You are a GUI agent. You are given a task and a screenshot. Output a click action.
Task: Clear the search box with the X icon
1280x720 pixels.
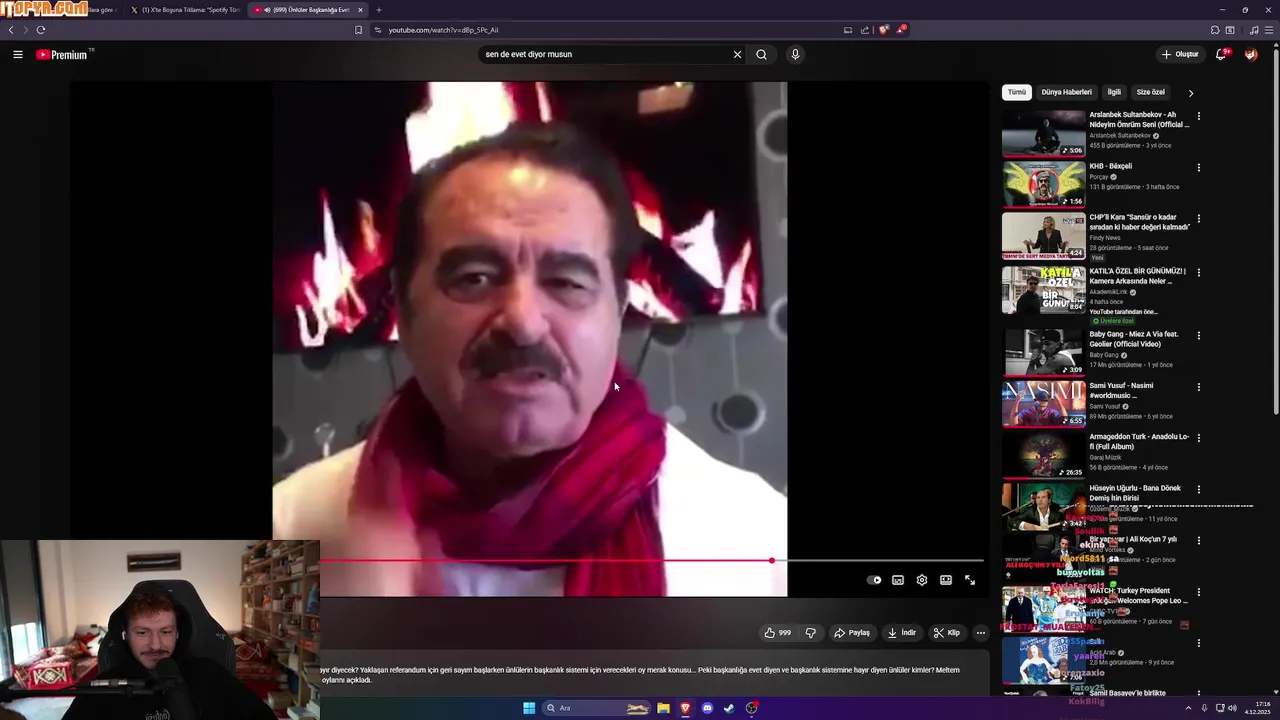(x=737, y=55)
